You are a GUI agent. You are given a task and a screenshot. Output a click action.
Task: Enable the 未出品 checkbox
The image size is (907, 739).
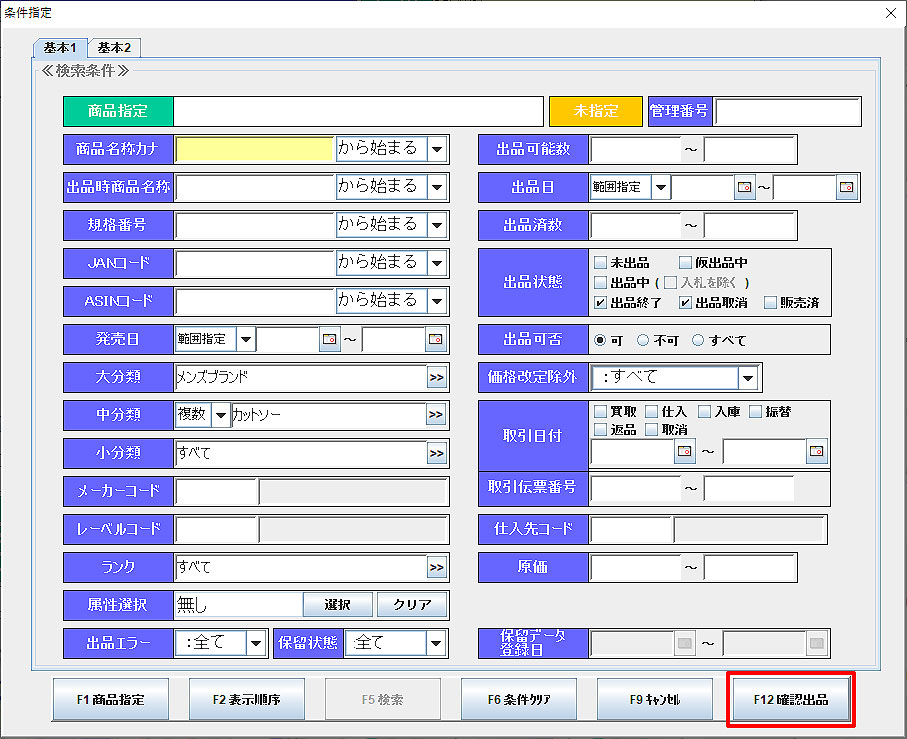coord(600,263)
